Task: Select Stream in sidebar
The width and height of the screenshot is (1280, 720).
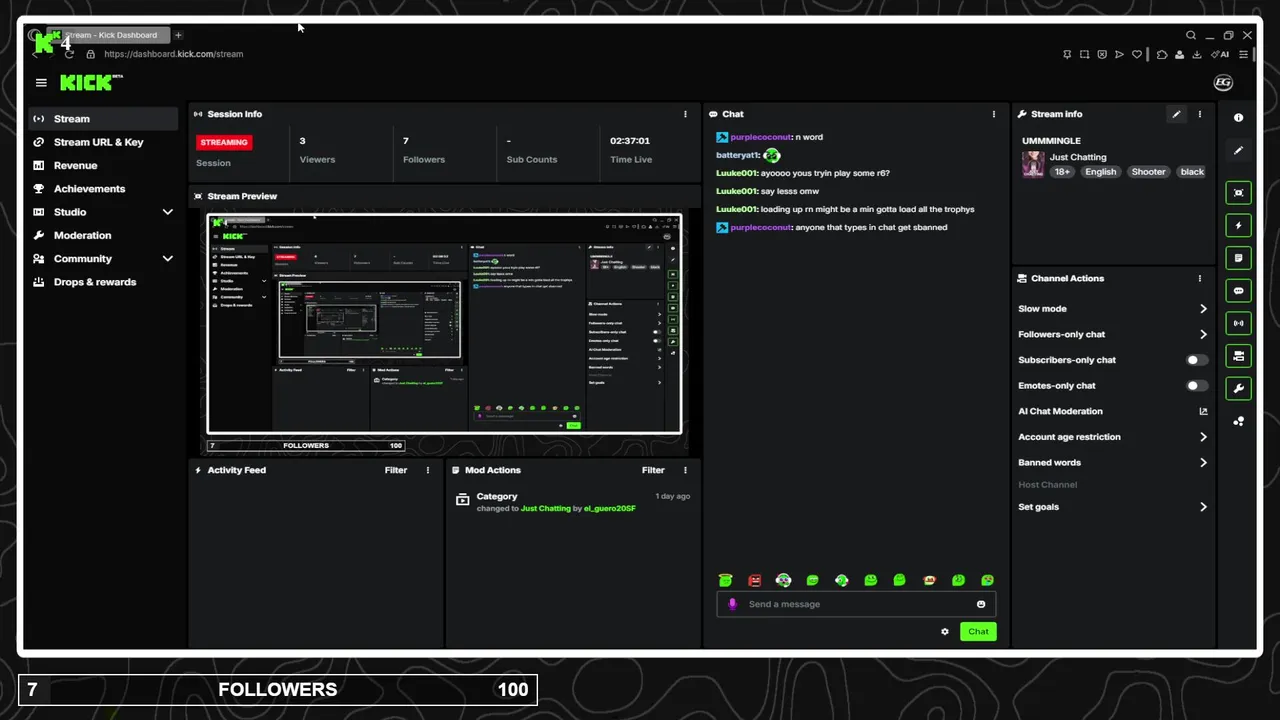Action: (103, 119)
